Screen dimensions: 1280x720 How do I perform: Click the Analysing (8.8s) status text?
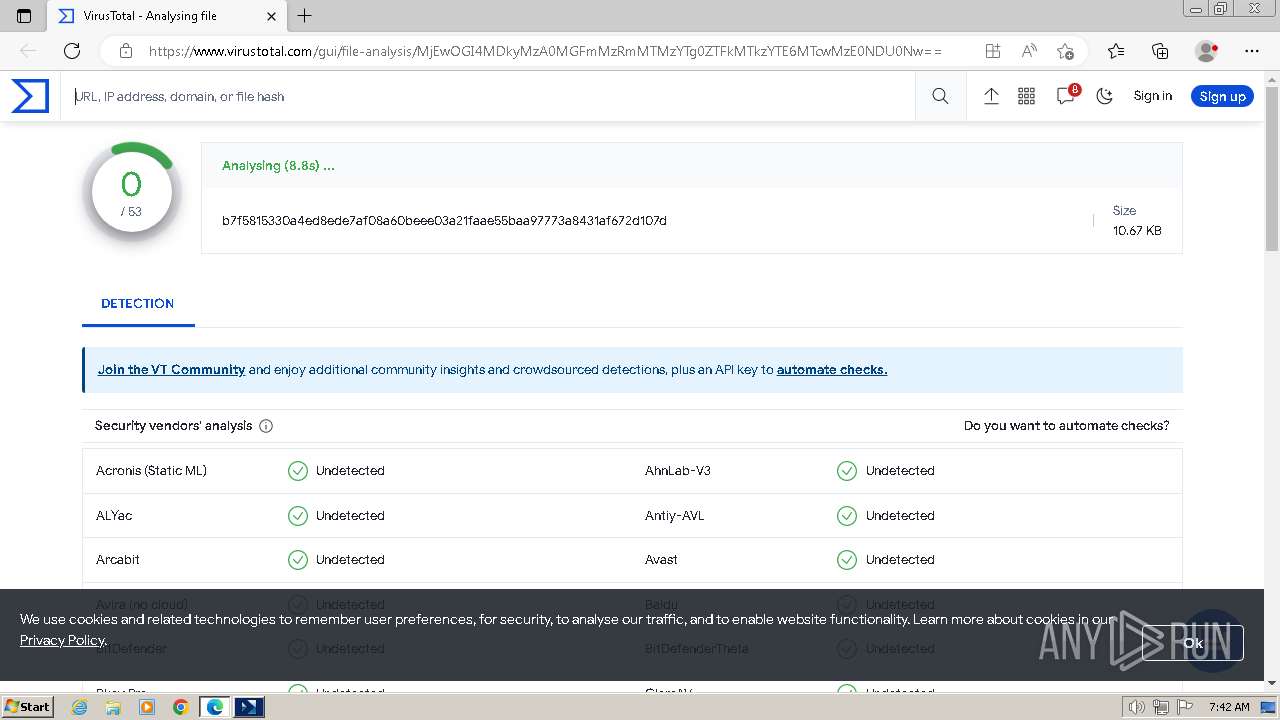[x=278, y=166]
